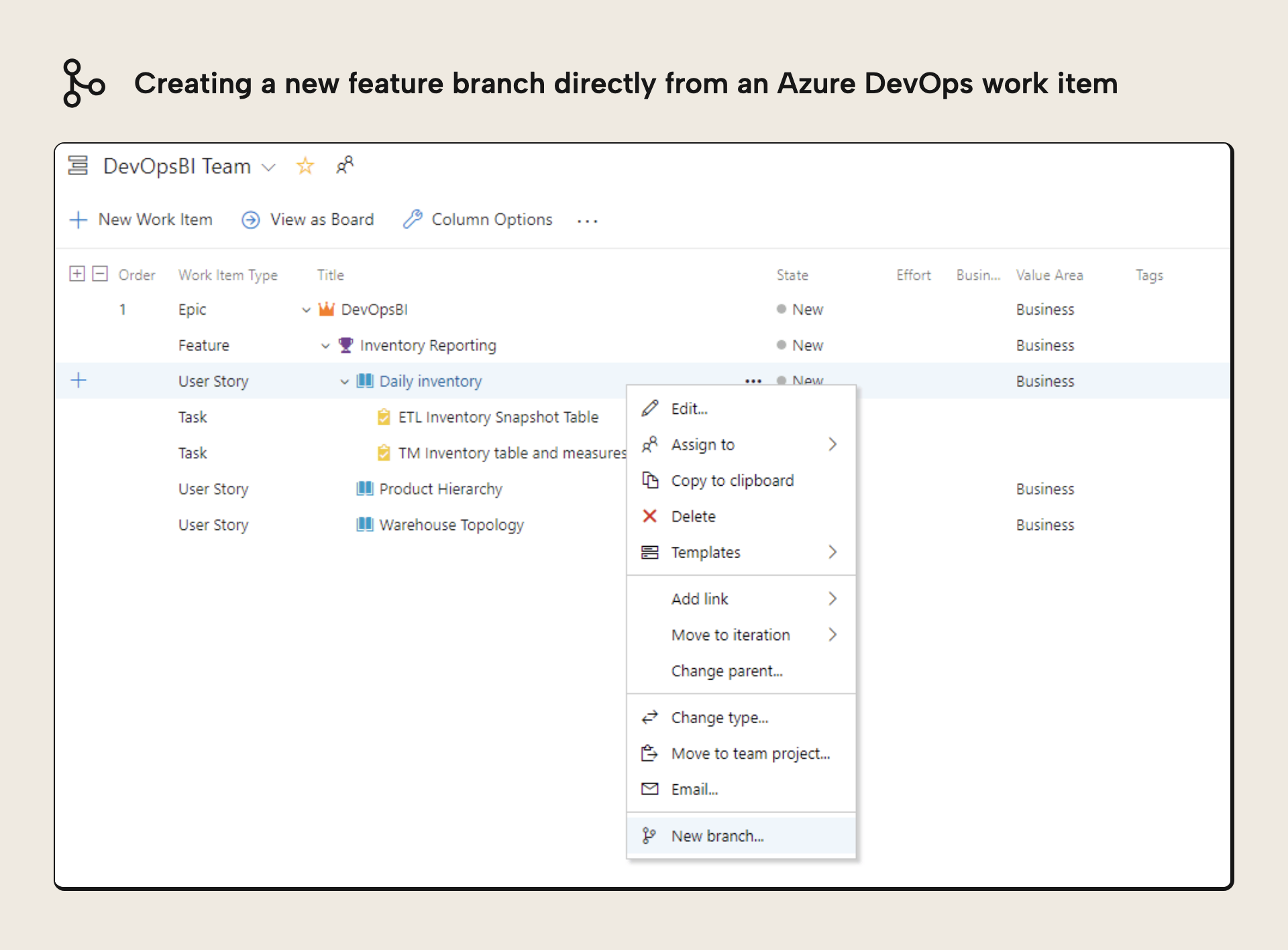The image size is (1288, 950).
Task: Sort by the Order column header
Action: pyautogui.click(x=137, y=275)
